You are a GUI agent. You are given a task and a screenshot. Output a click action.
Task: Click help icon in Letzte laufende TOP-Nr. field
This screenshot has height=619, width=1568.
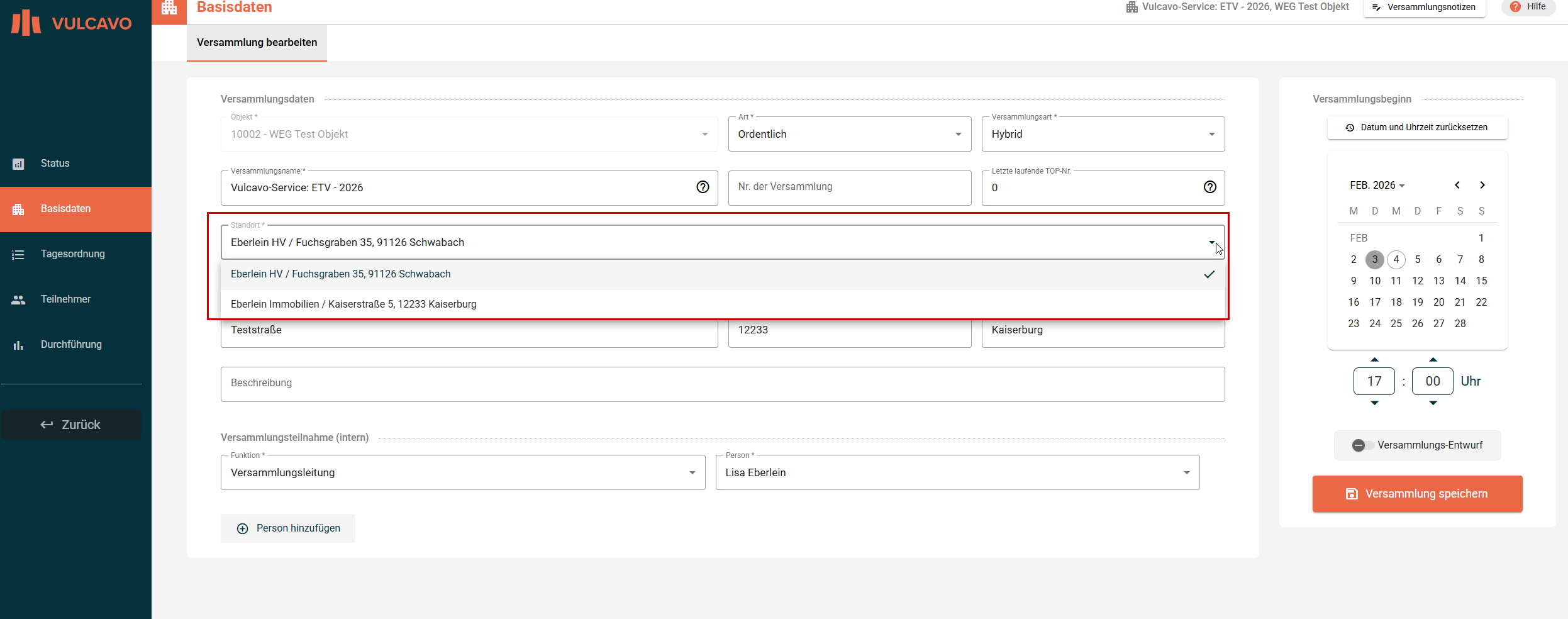1209,187
